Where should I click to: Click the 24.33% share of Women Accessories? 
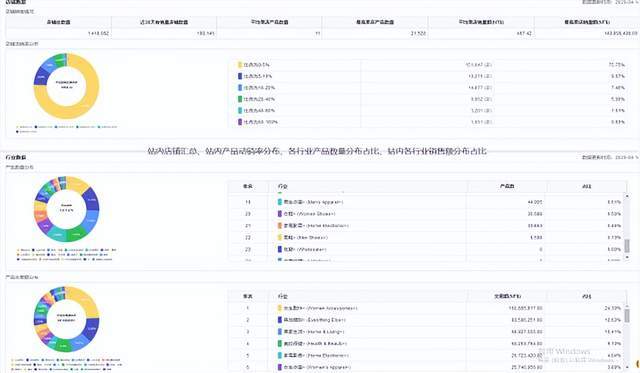tap(613, 308)
